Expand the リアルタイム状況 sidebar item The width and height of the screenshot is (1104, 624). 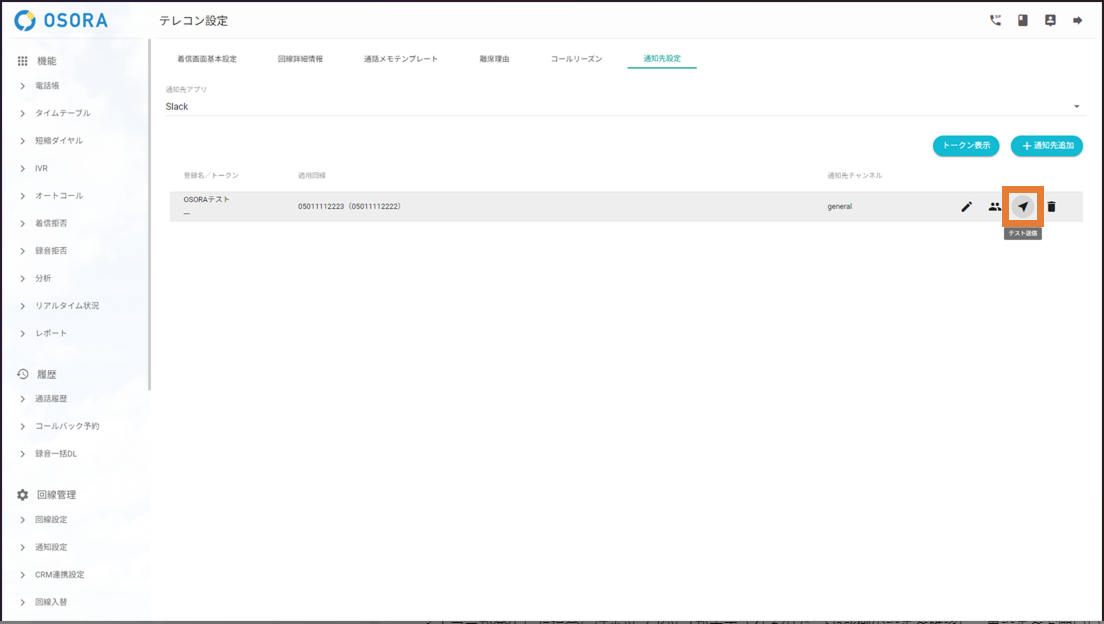66,306
